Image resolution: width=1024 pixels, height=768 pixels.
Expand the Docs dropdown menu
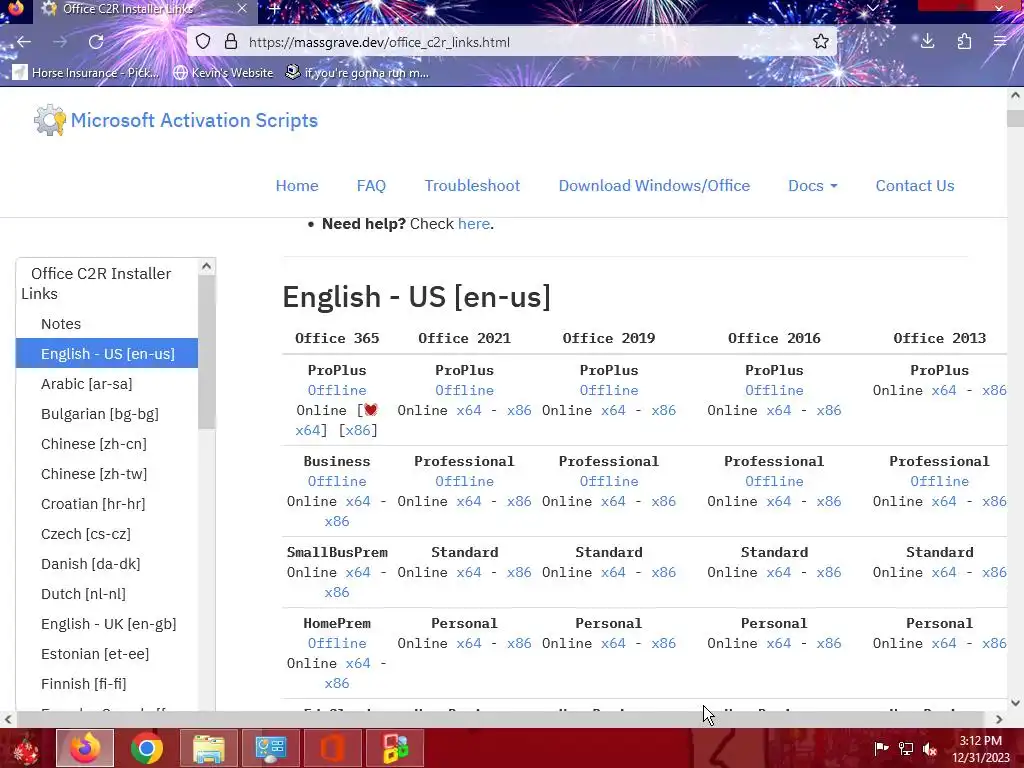pos(812,185)
